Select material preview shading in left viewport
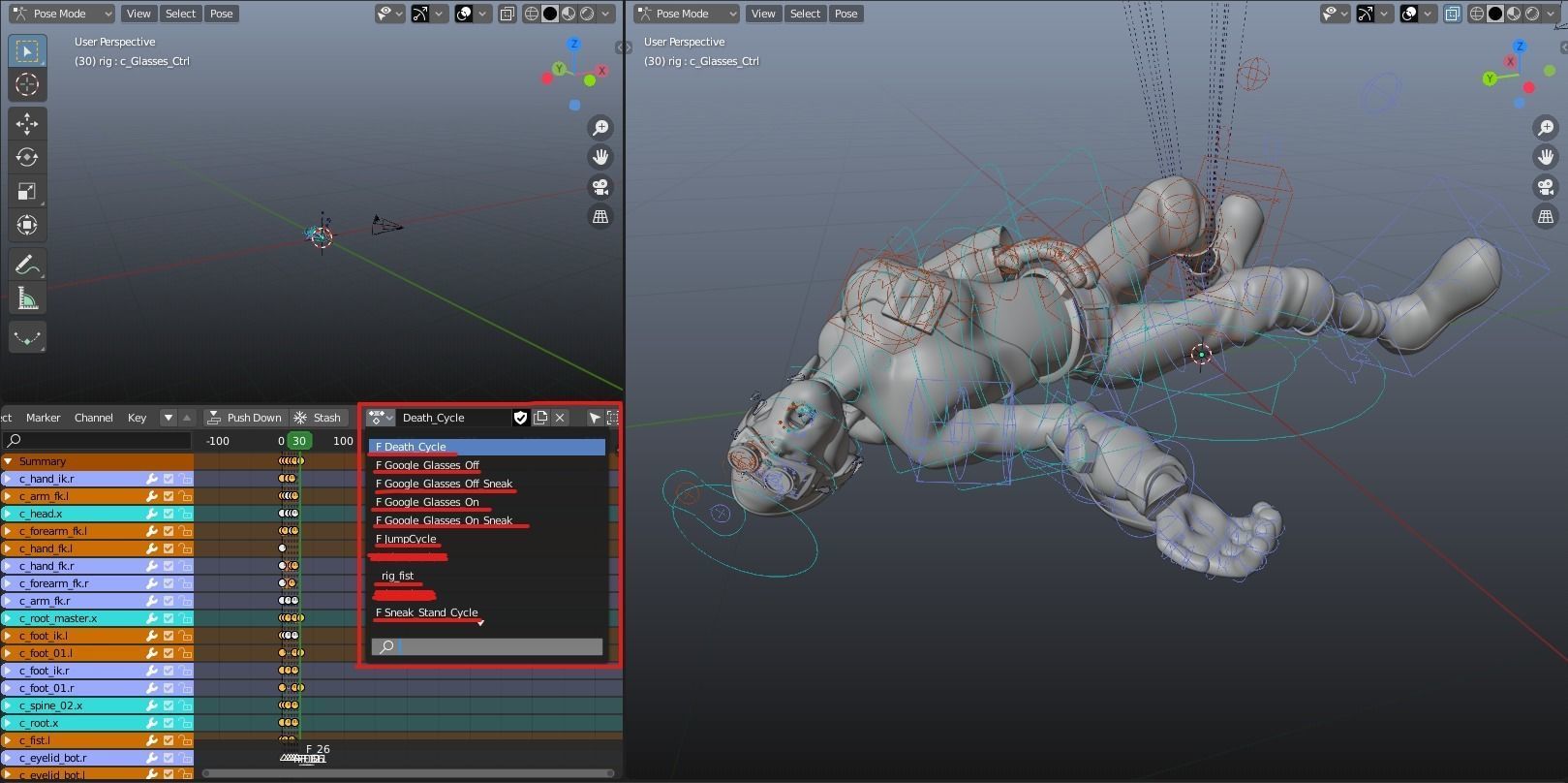Screen dimensions: 1568x783 (569, 14)
